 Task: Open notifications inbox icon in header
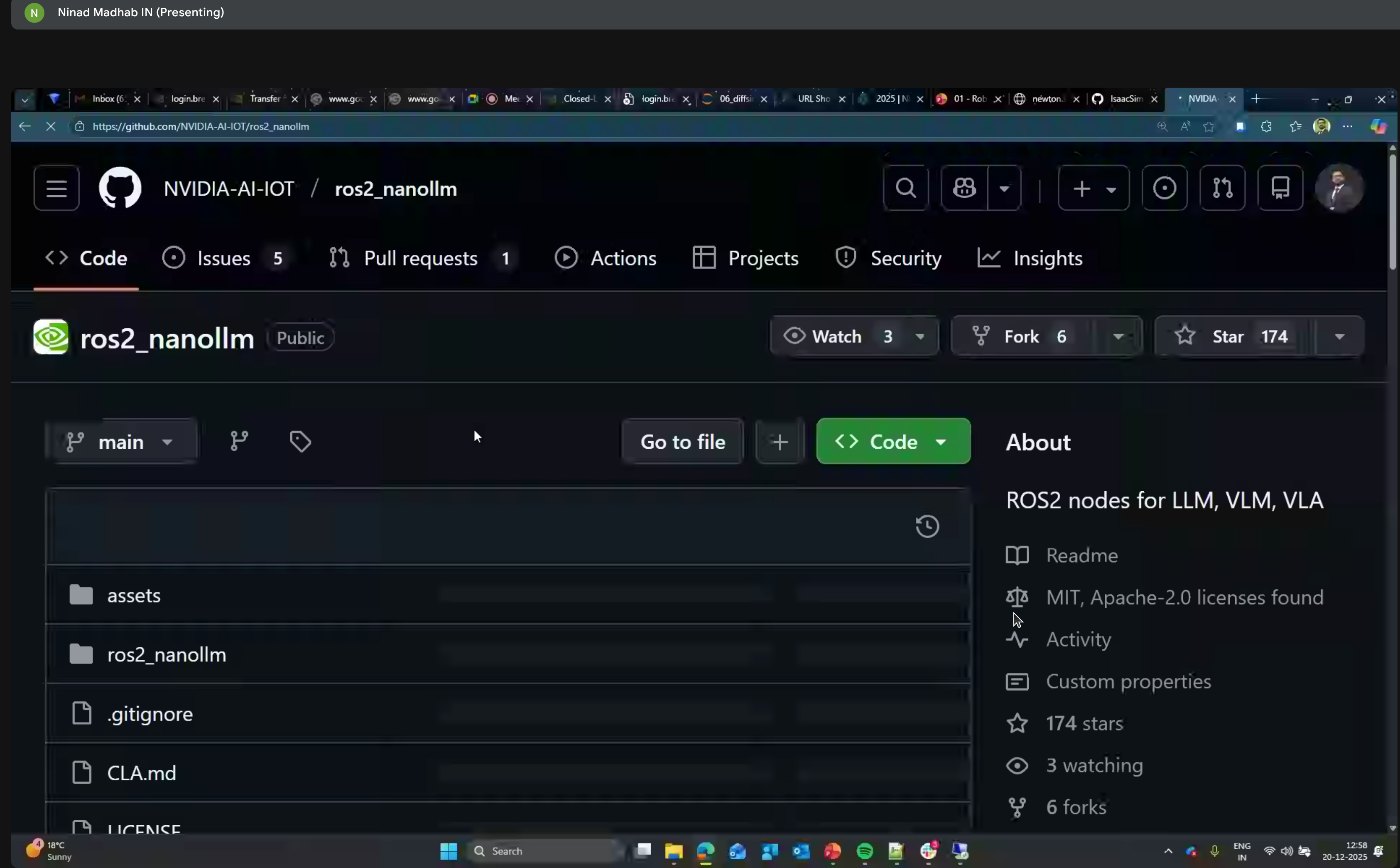[1280, 188]
